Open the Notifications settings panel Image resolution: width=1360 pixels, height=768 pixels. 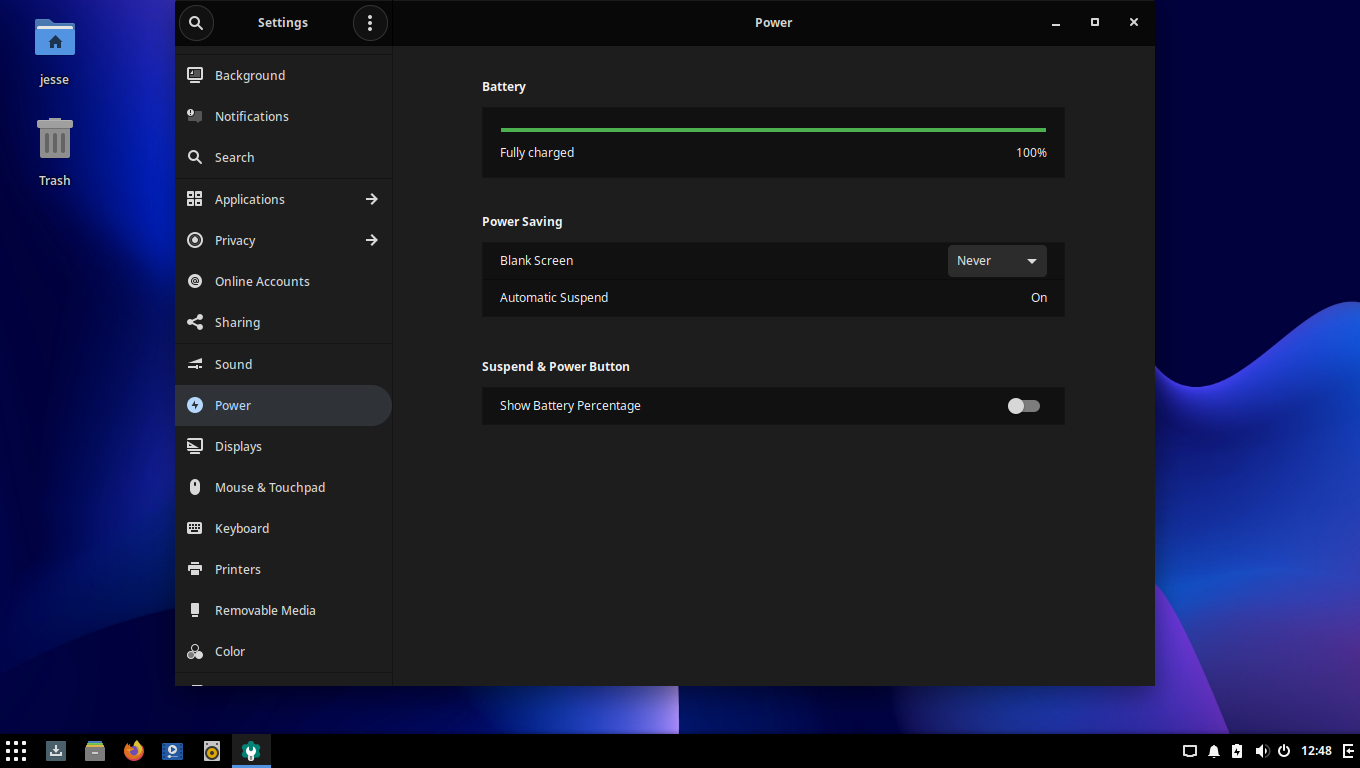(283, 116)
